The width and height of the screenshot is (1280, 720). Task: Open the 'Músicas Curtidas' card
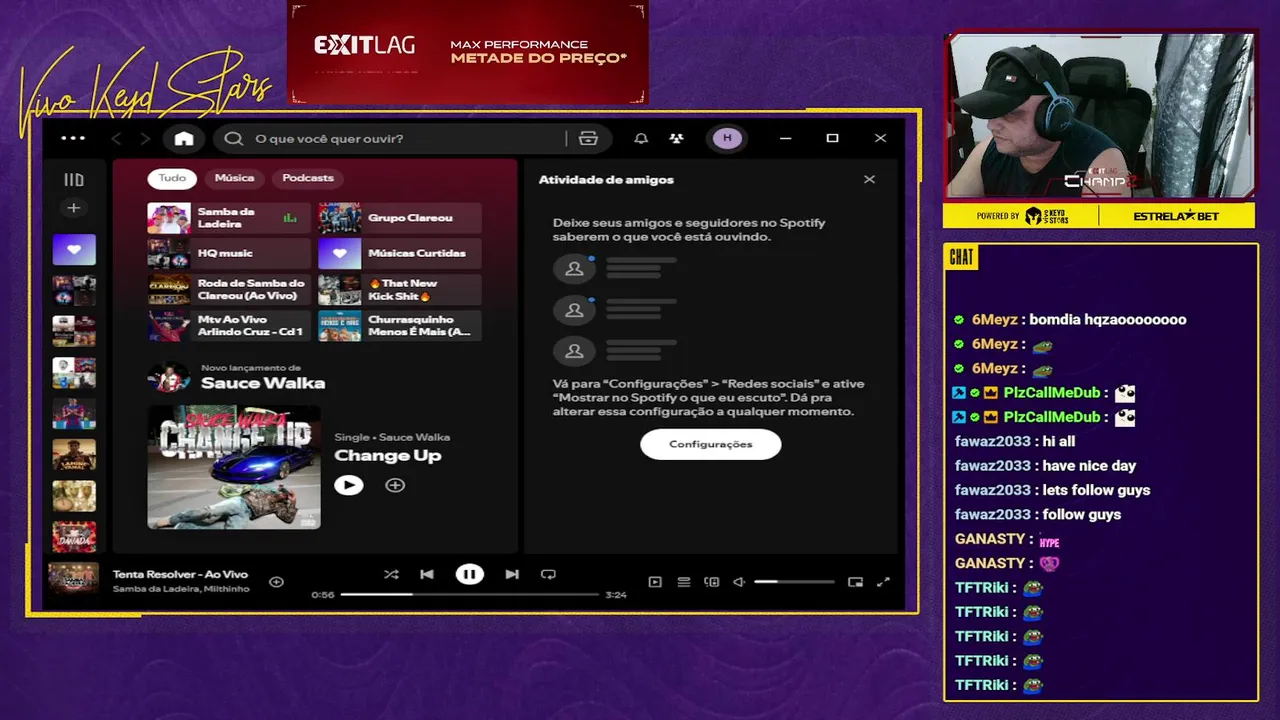point(399,254)
